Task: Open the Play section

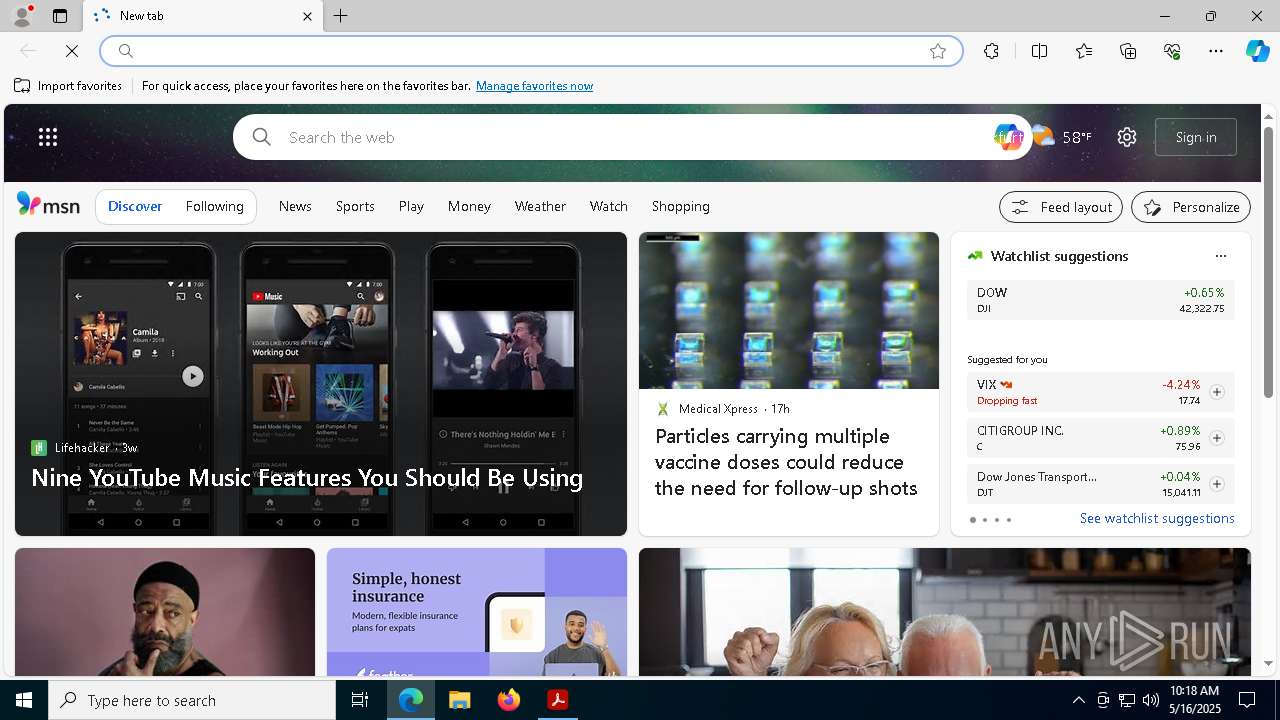Action: [411, 206]
